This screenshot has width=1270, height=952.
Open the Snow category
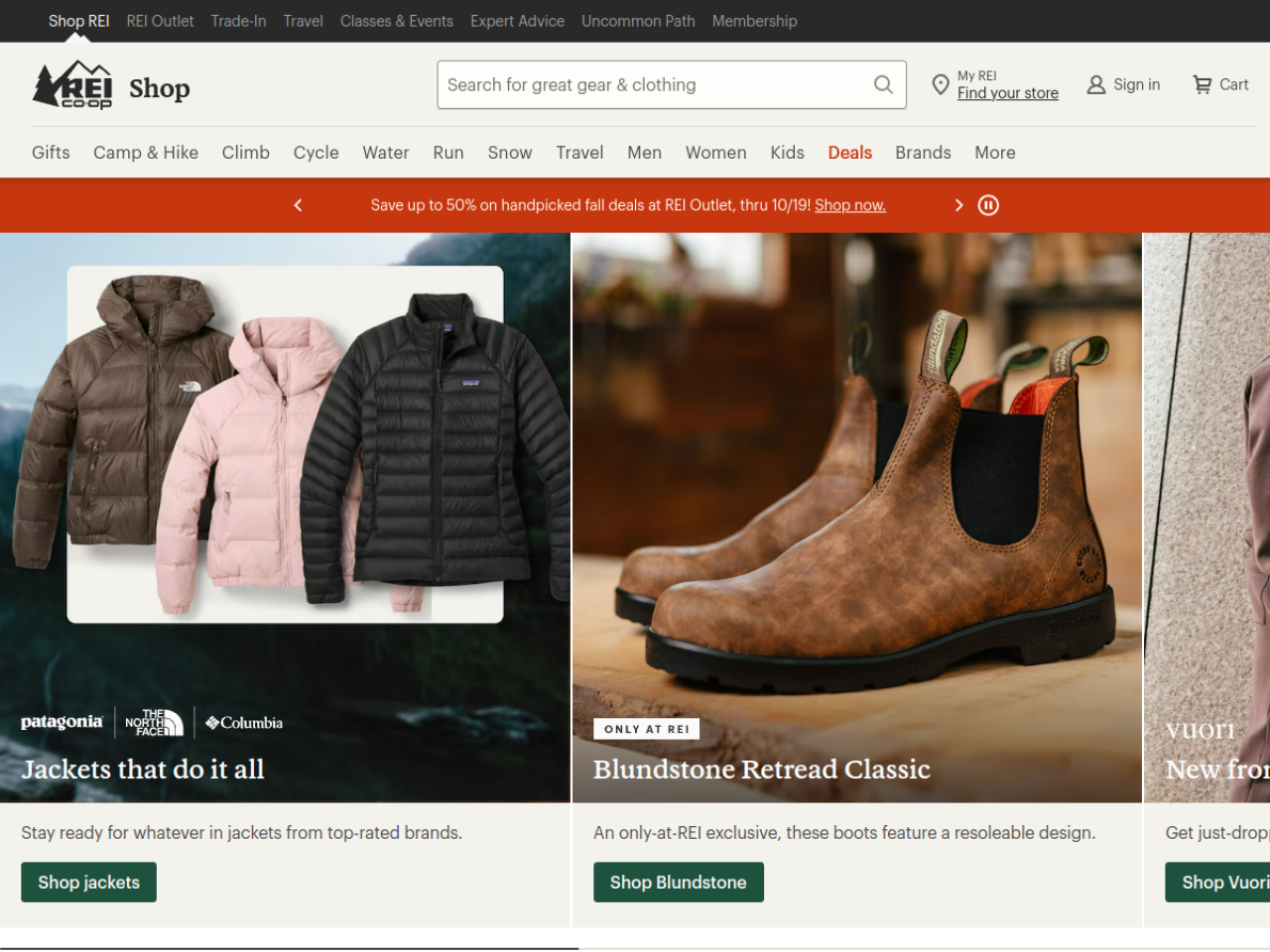[510, 153]
